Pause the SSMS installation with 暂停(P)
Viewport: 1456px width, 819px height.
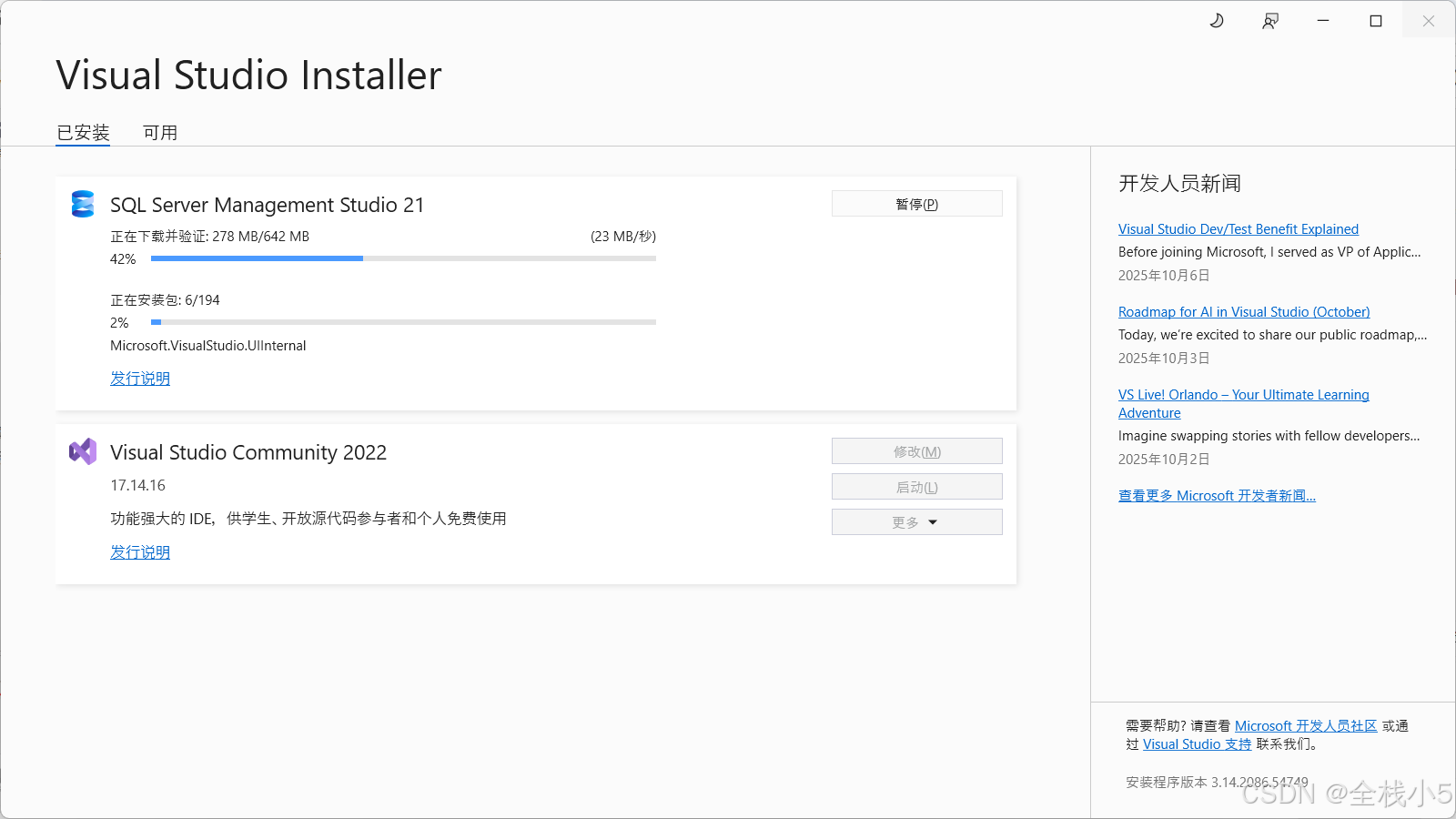point(917,204)
